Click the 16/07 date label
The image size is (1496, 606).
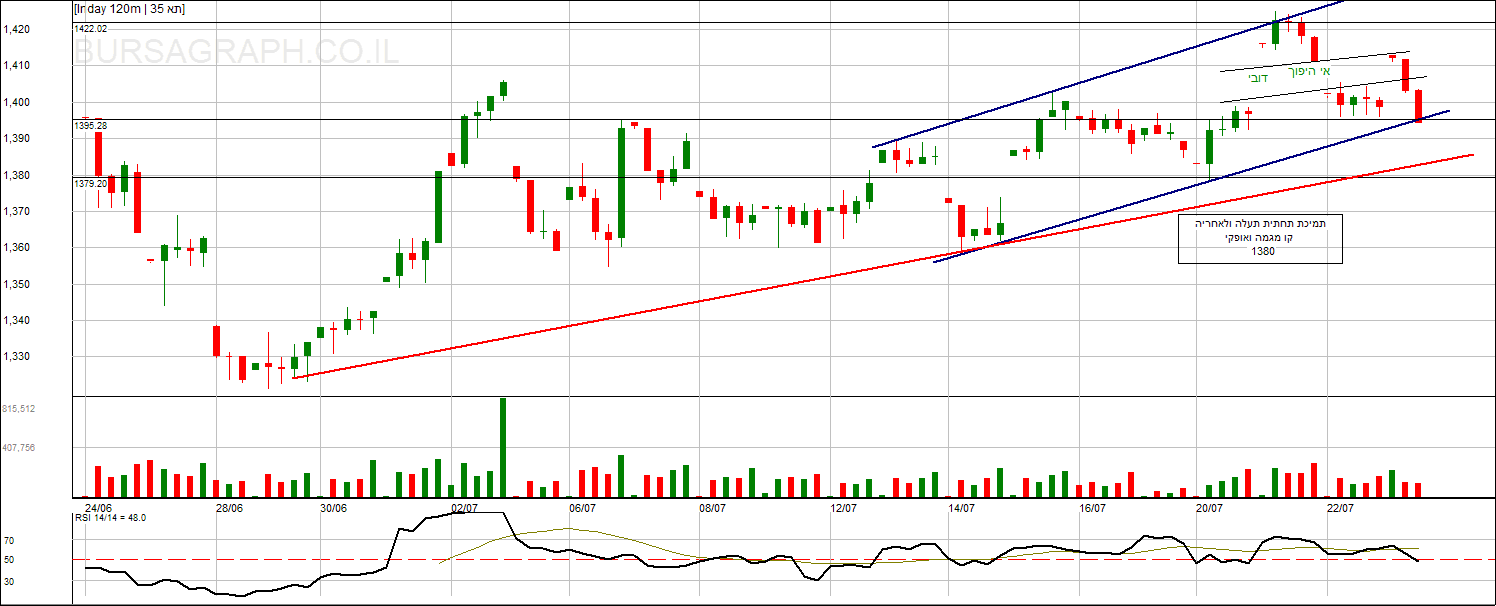point(1092,508)
